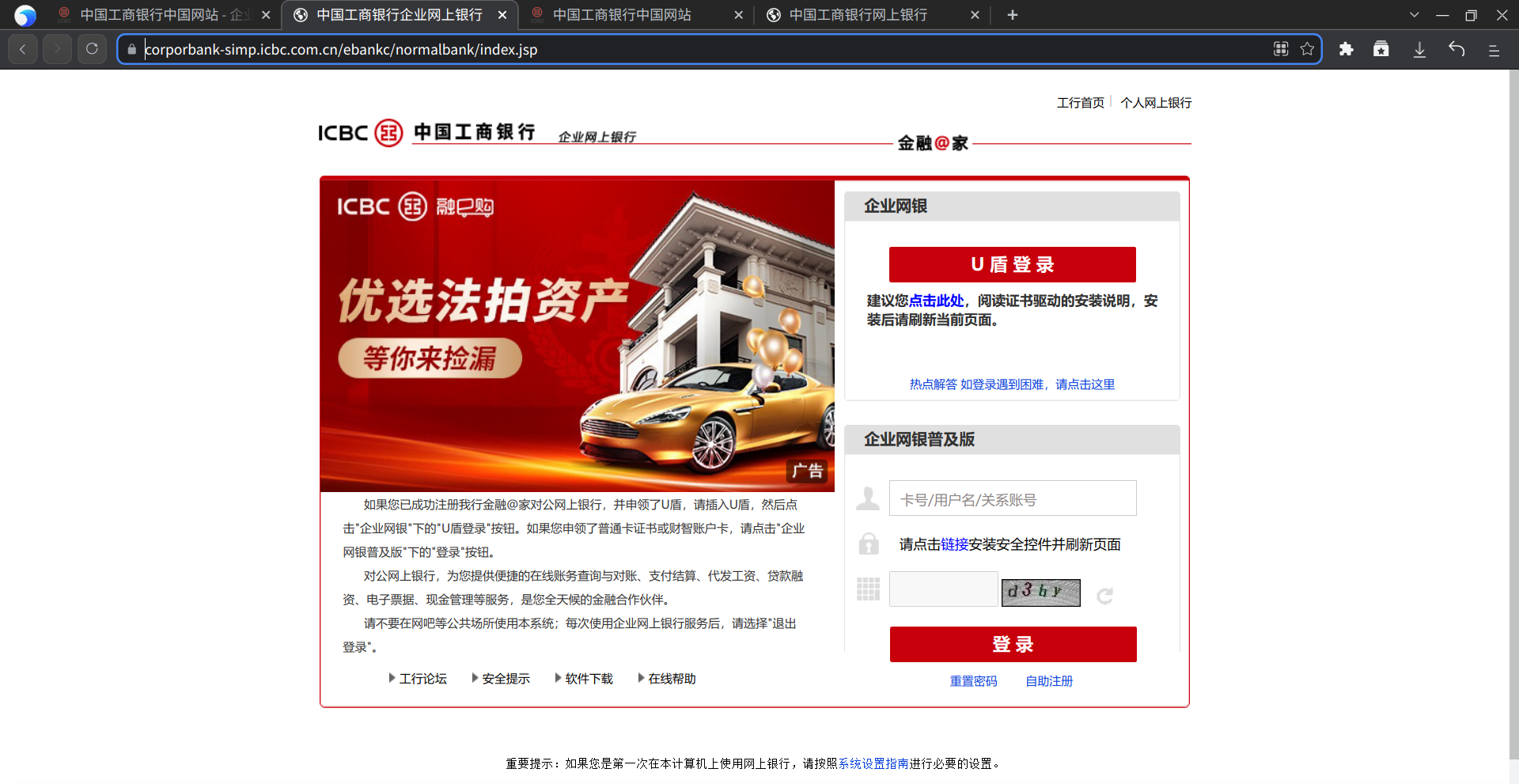Bookmark this page with the star icon
This screenshot has width=1519, height=784.
1307,48
